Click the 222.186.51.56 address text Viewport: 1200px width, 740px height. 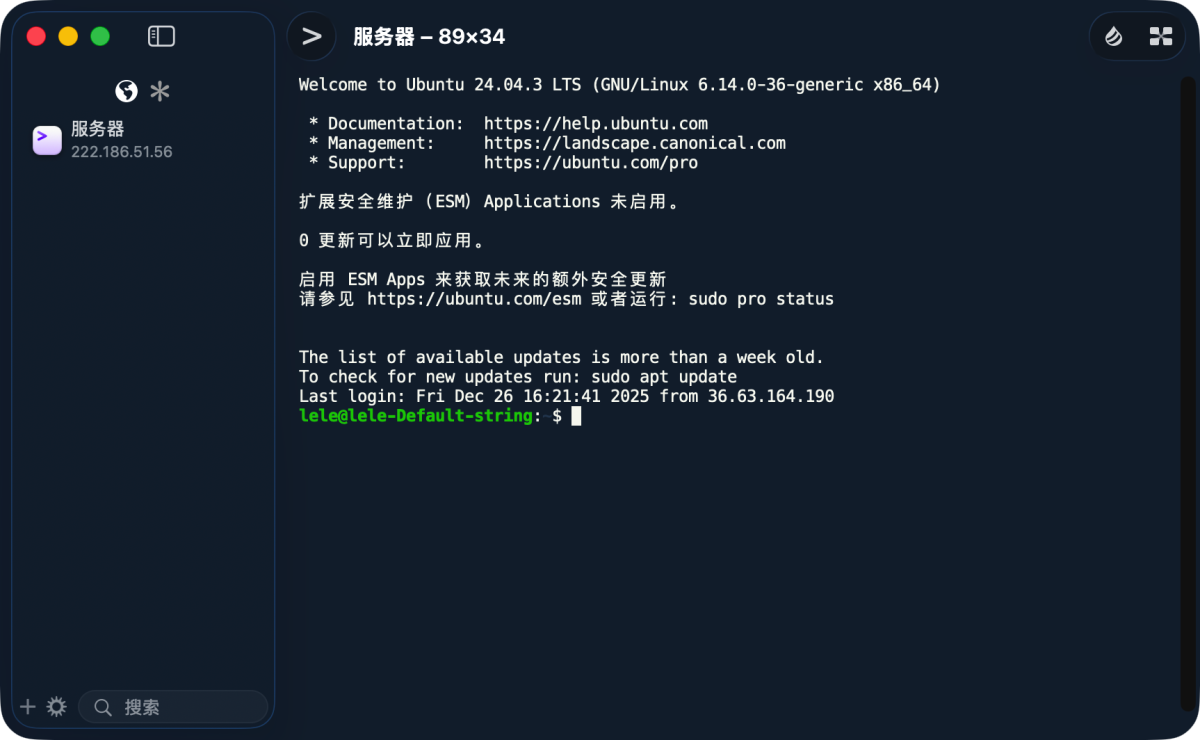click(x=122, y=152)
